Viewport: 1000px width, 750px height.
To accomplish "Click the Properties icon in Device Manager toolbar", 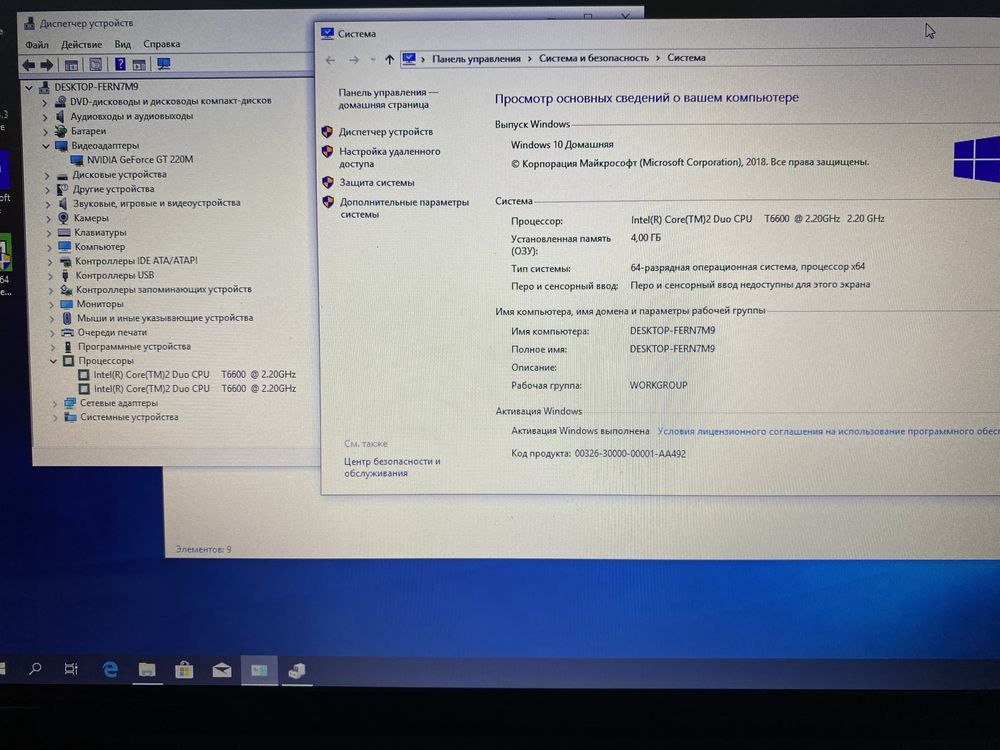I will [96, 64].
